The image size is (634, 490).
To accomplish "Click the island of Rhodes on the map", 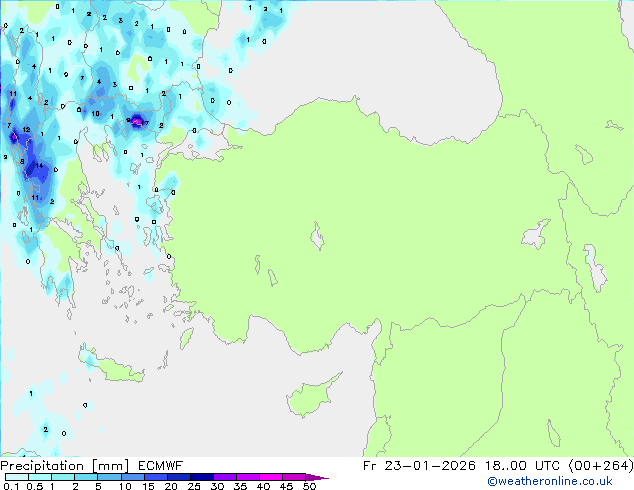I will [x=186, y=338].
